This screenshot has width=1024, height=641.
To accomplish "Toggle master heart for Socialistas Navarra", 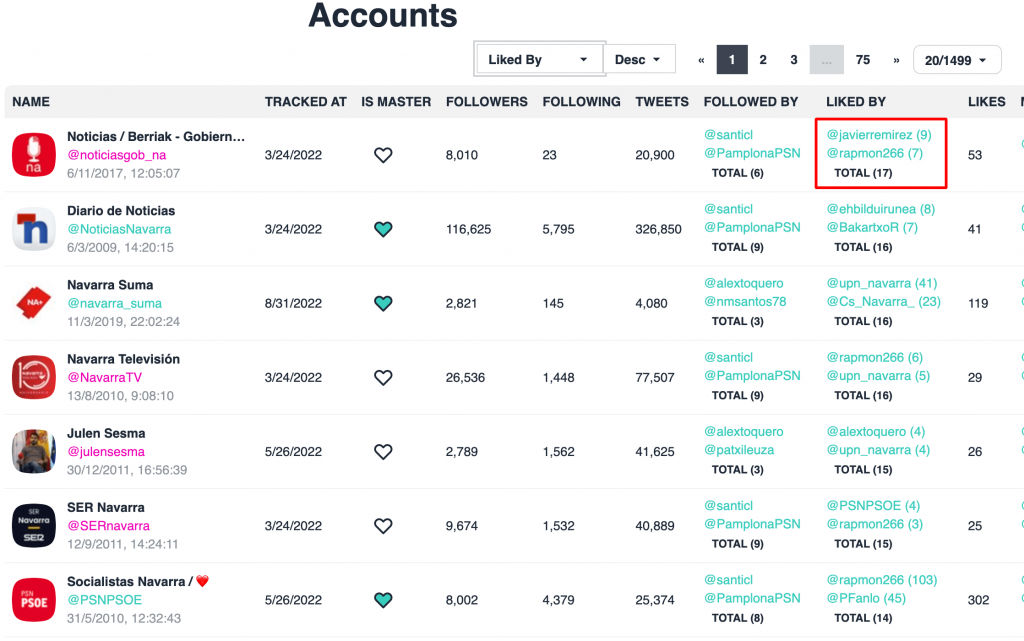I will click(x=383, y=600).
